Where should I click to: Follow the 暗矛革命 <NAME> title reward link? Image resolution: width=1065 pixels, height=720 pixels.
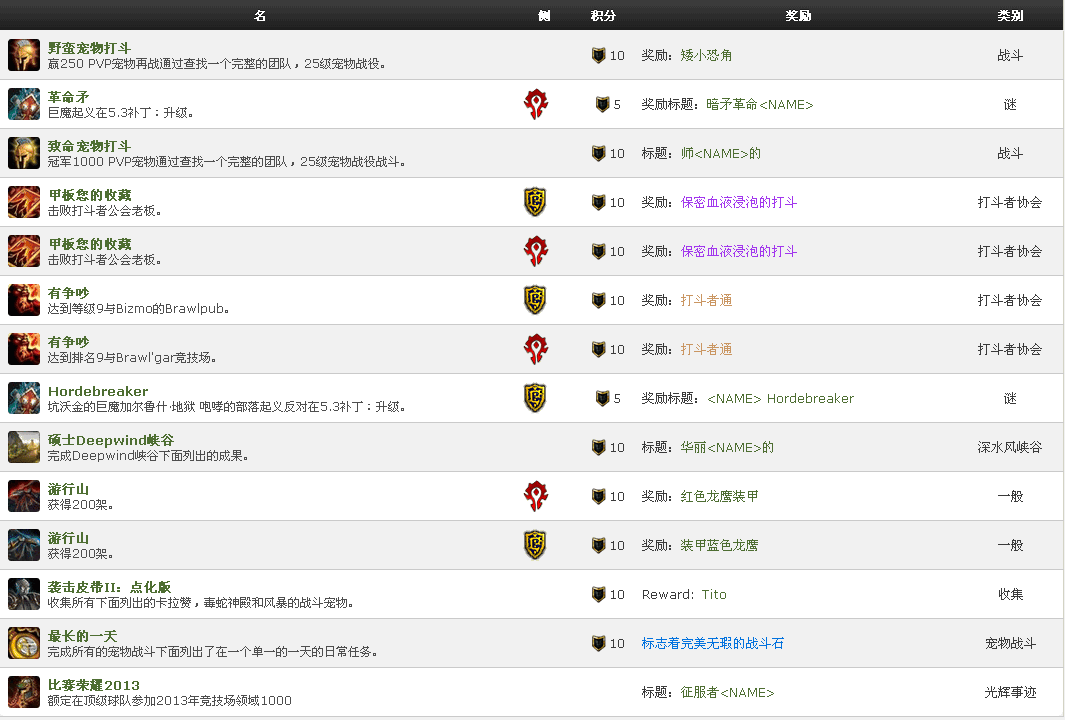point(759,104)
